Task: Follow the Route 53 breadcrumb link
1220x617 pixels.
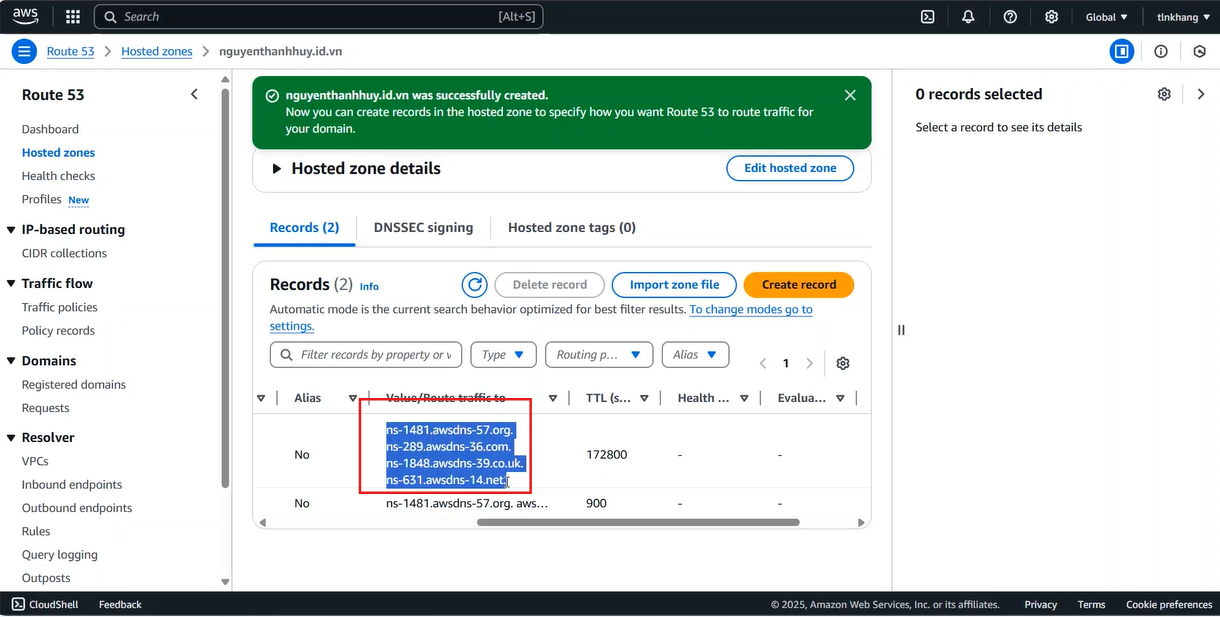Action: 70,51
